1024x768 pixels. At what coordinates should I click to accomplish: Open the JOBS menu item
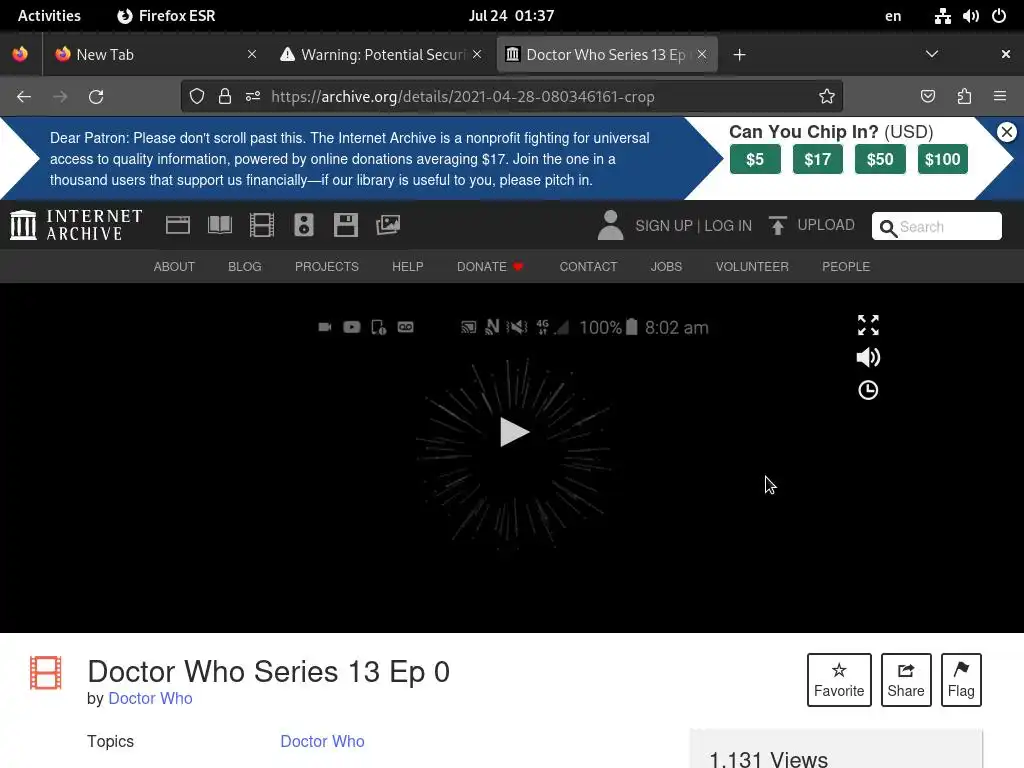666,266
